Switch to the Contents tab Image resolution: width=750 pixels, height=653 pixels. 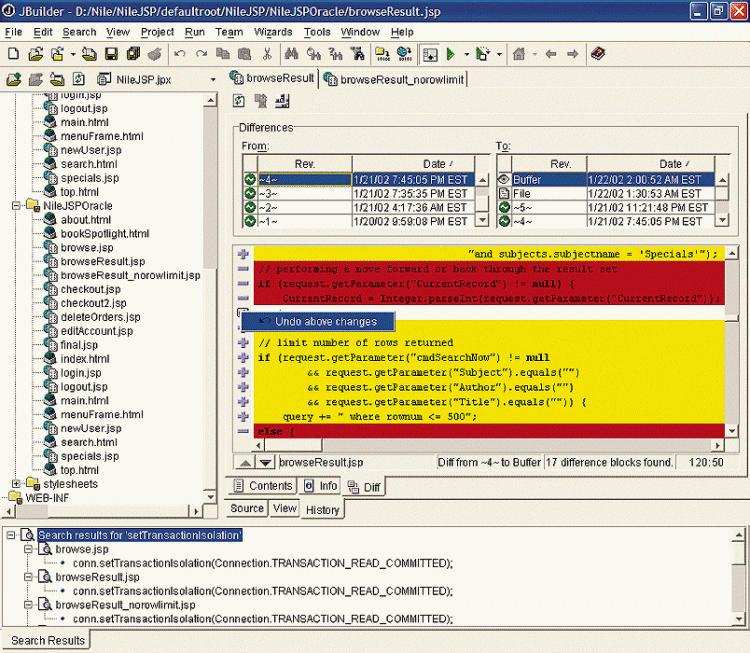click(x=263, y=486)
